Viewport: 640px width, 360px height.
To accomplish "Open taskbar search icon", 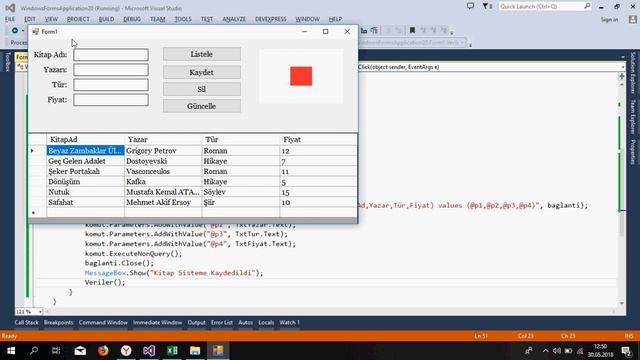I will 34,351.
